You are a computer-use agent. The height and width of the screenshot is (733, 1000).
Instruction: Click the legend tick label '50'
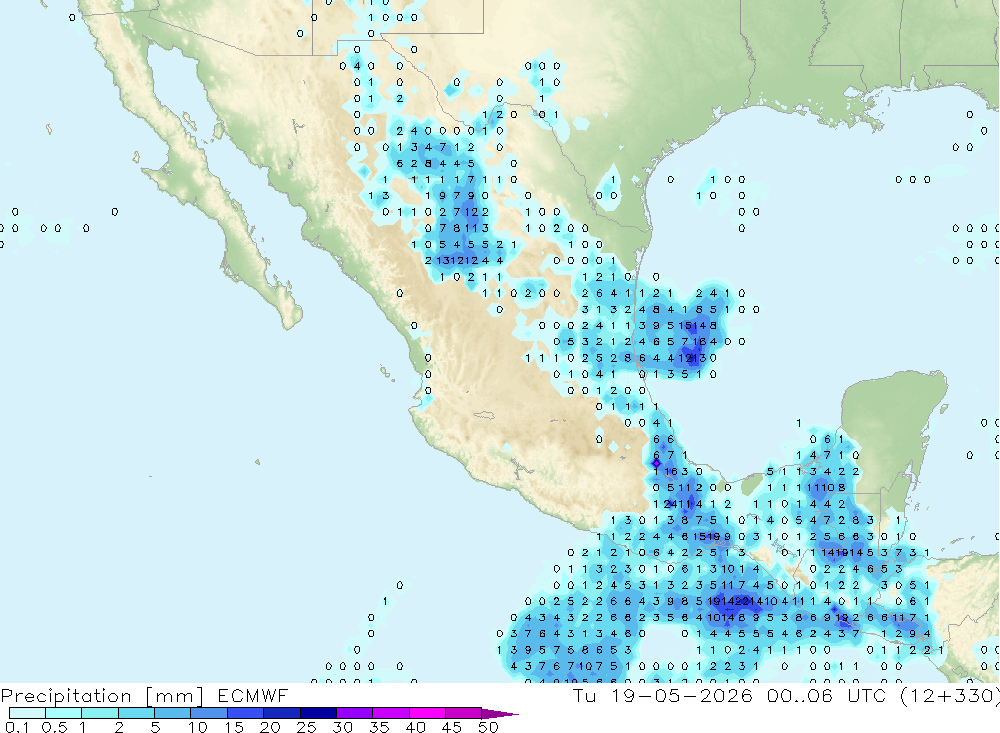488,727
